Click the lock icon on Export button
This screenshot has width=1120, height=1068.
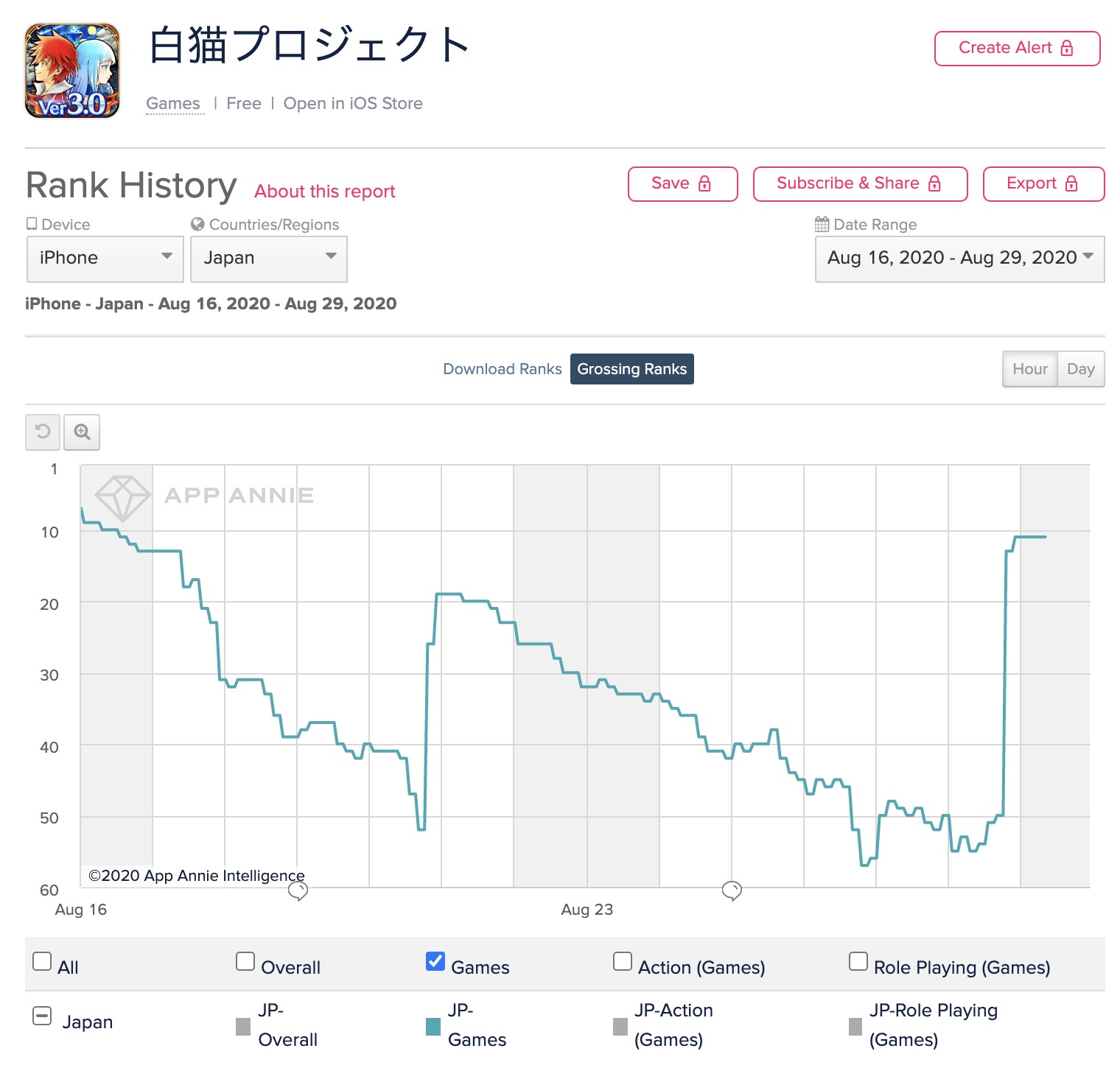(x=1071, y=183)
